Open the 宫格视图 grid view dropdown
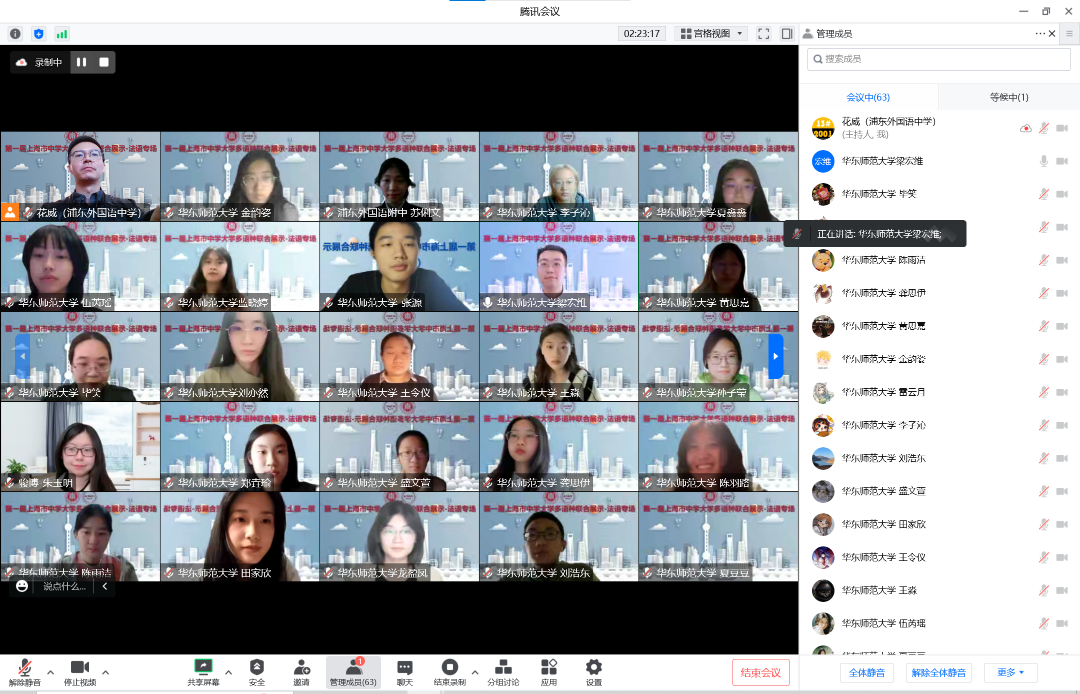1080x694 pixels. [x=712, y=33]
